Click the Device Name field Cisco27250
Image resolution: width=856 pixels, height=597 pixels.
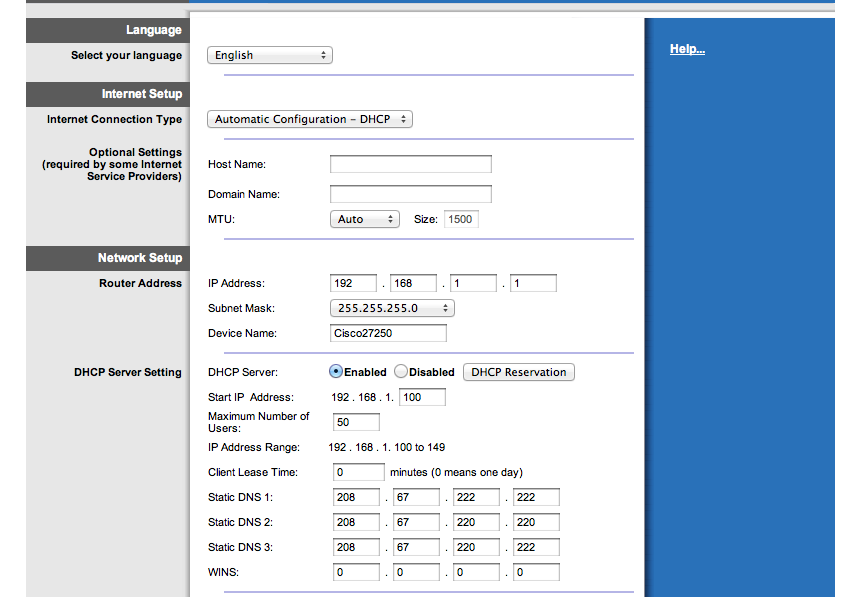(388, 333)
